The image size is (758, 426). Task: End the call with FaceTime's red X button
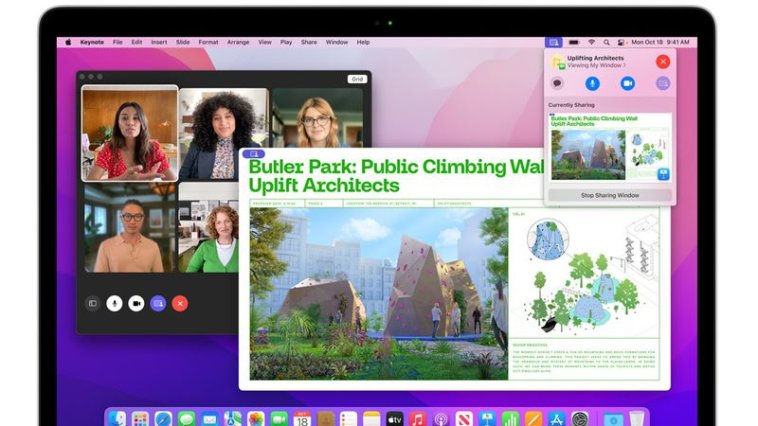click(x=180, y=304)
